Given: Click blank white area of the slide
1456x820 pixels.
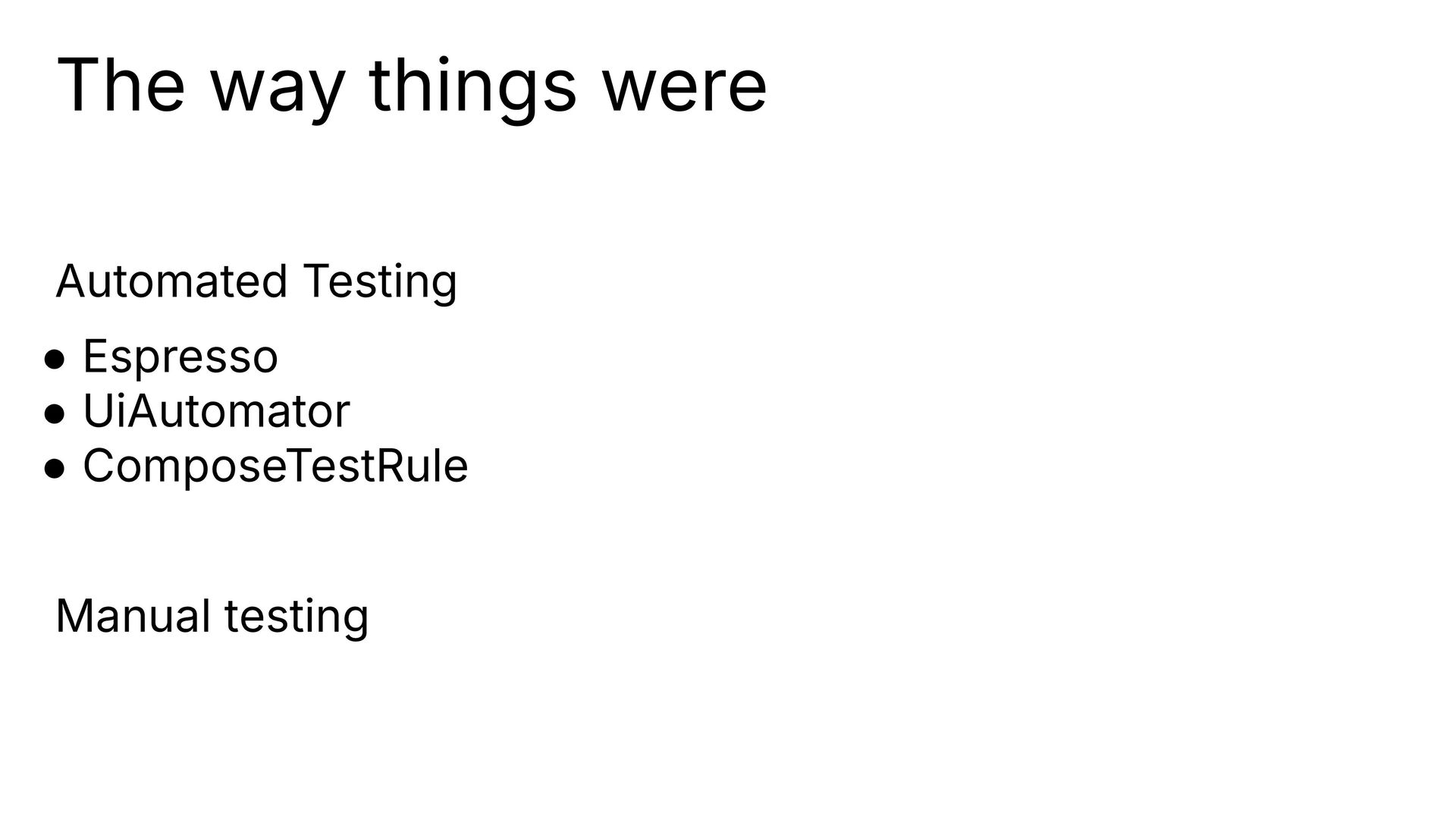Looking at the screenshot, I should pyautogui.click(x=986, y=455).
